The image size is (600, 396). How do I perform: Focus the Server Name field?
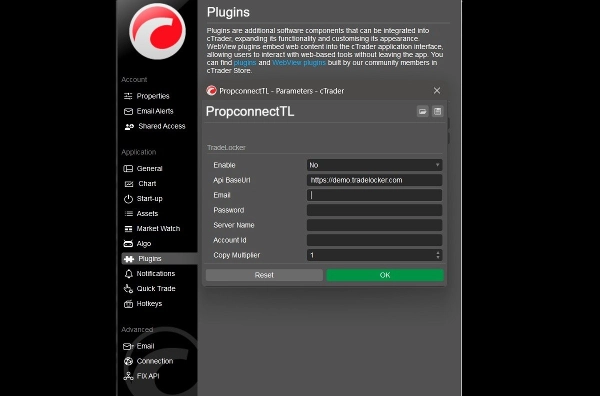point(374,225)
